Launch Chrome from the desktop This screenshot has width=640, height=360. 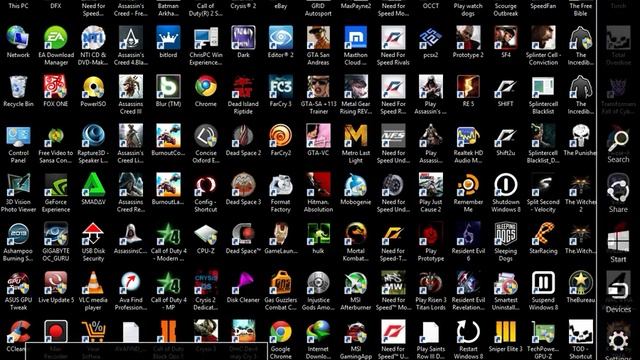[206, 87]
